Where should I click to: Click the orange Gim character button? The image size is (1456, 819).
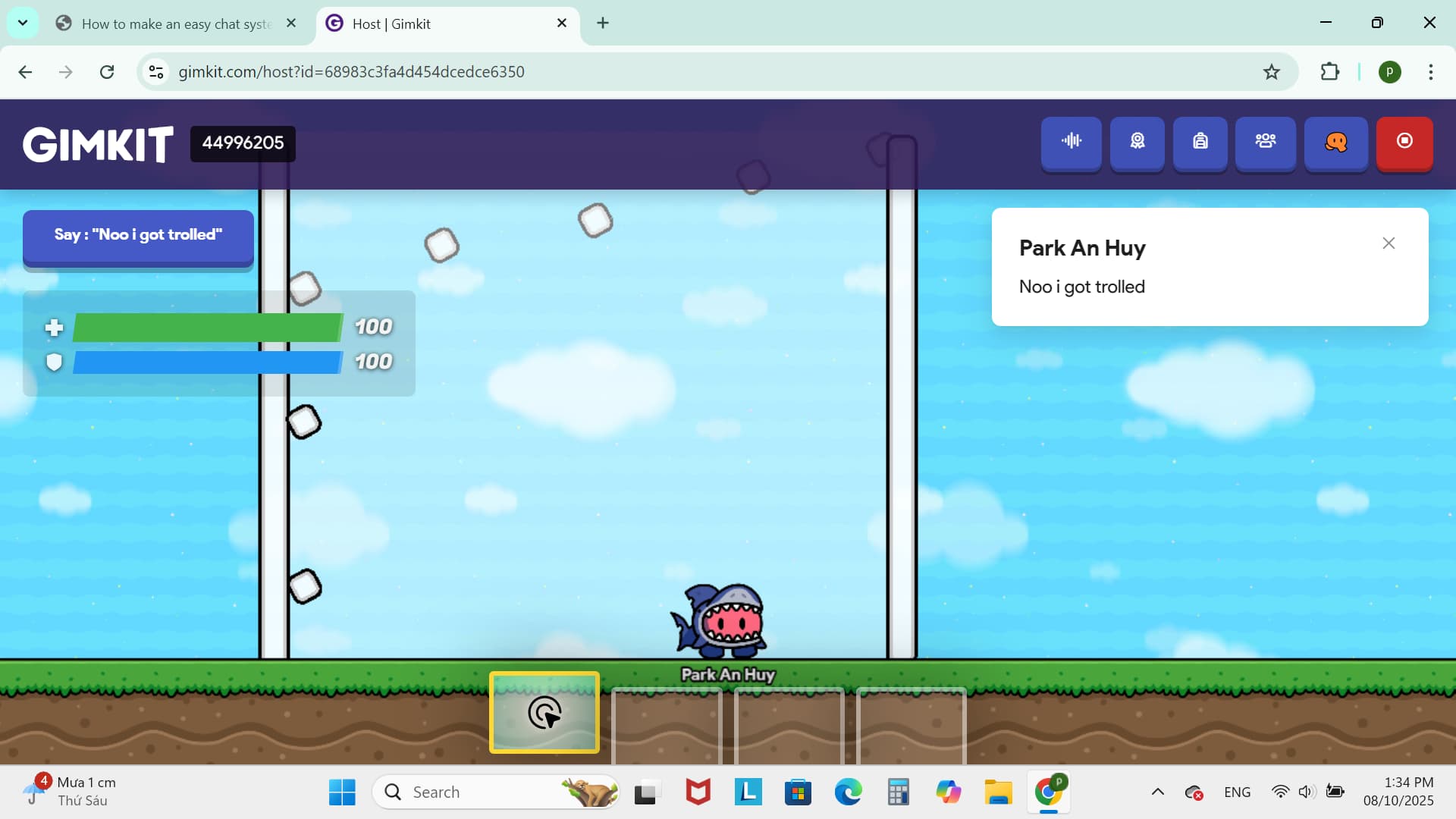1335,142
